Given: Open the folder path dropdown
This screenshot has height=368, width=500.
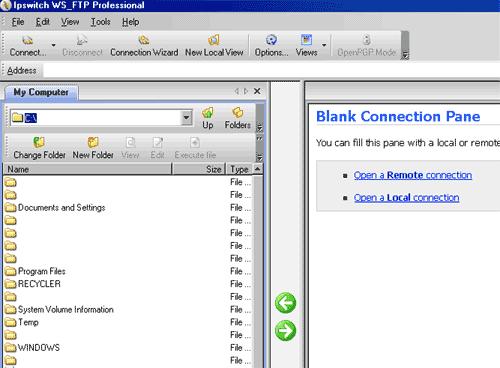Looking at the screenshot, I should tap(186, 118).
